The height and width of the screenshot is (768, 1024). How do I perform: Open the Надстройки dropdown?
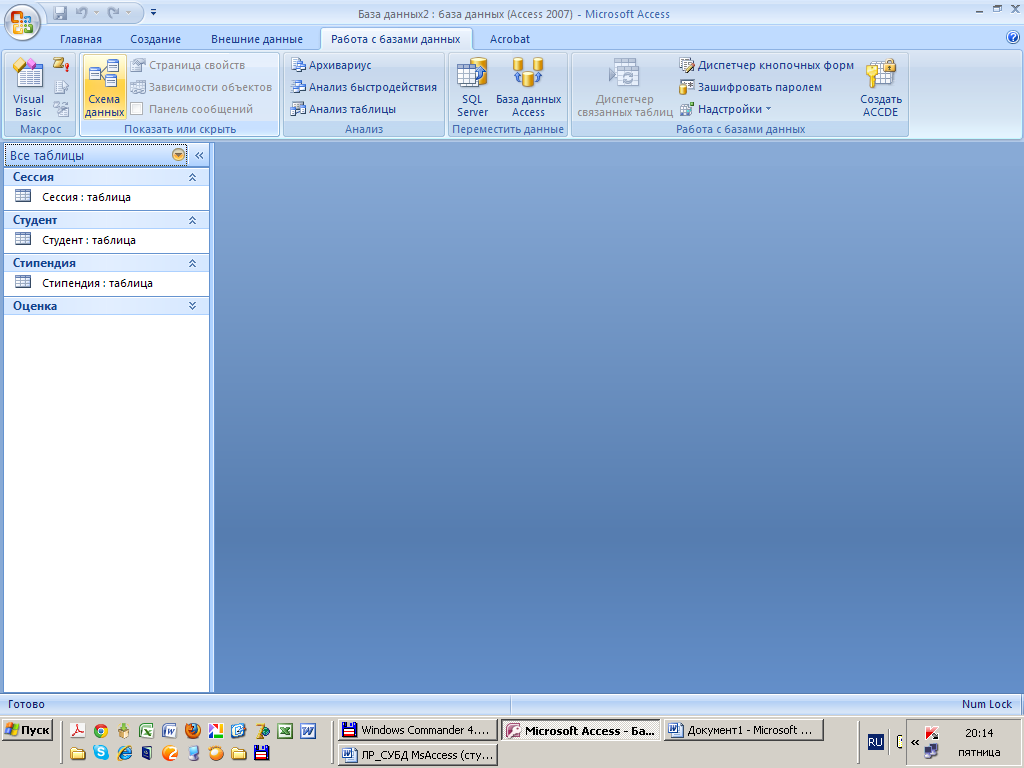[726, 109]
